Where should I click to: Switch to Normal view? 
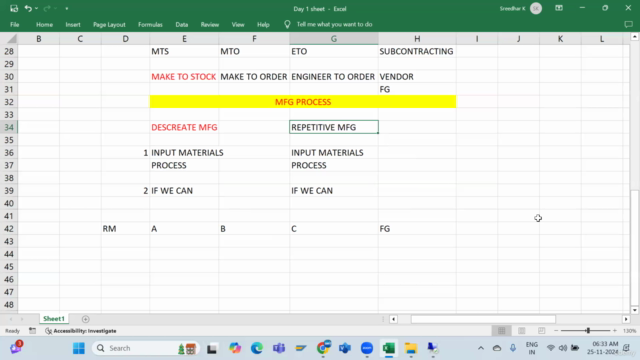pyautogui.click(x=502, y=331)
